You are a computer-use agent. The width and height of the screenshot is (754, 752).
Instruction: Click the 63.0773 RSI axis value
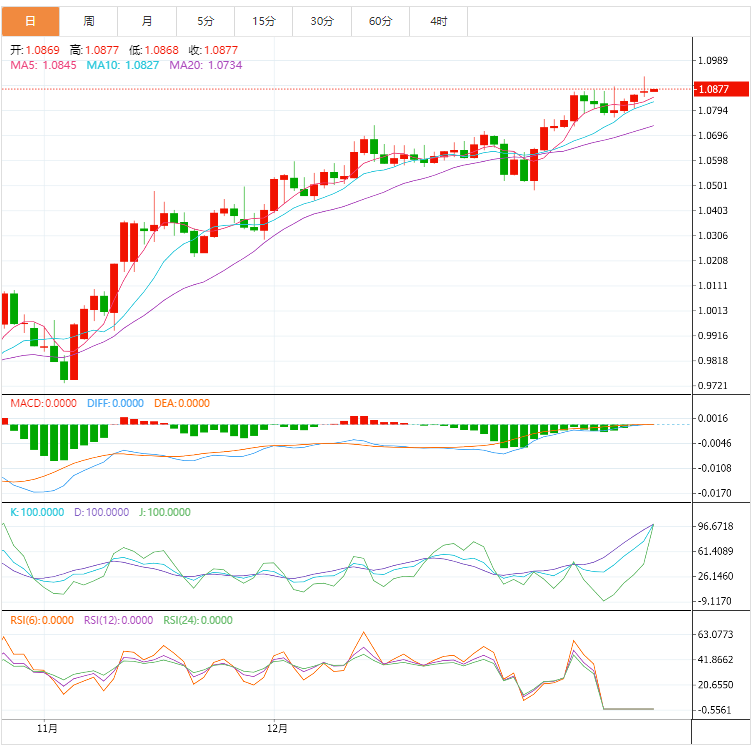(x=716, y=635)
